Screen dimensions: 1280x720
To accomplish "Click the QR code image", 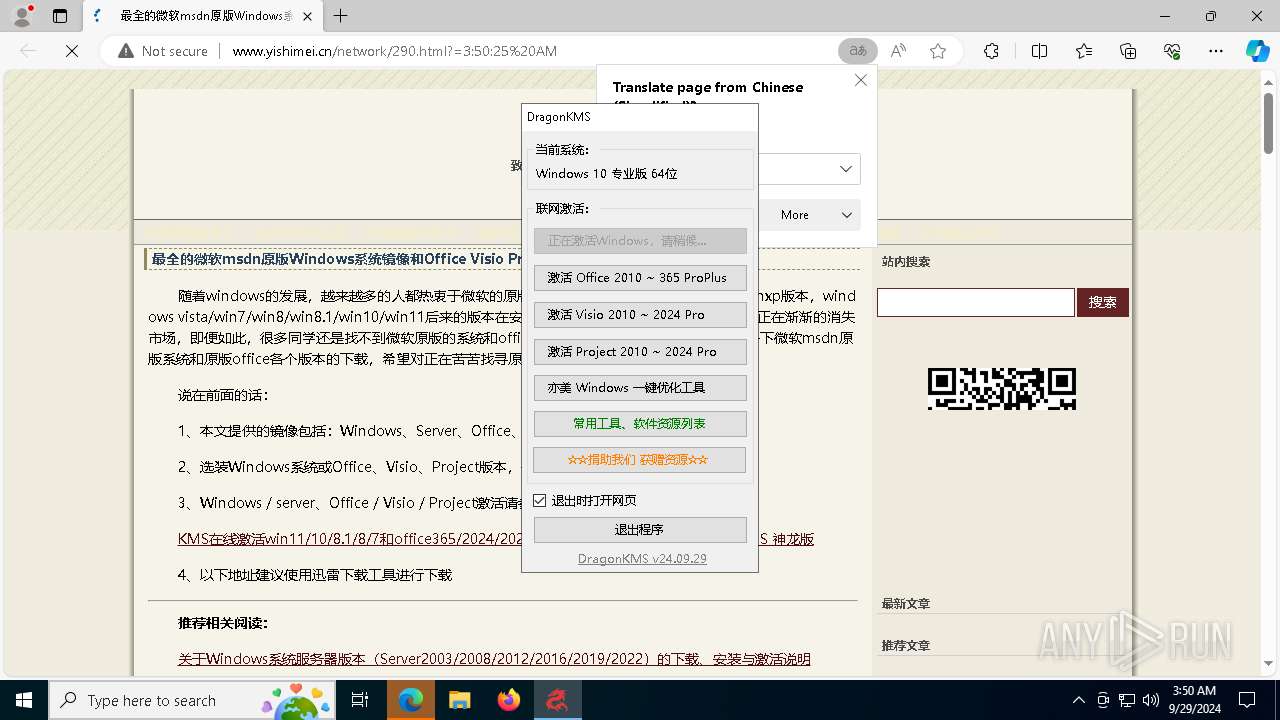I will [1001, 389].
